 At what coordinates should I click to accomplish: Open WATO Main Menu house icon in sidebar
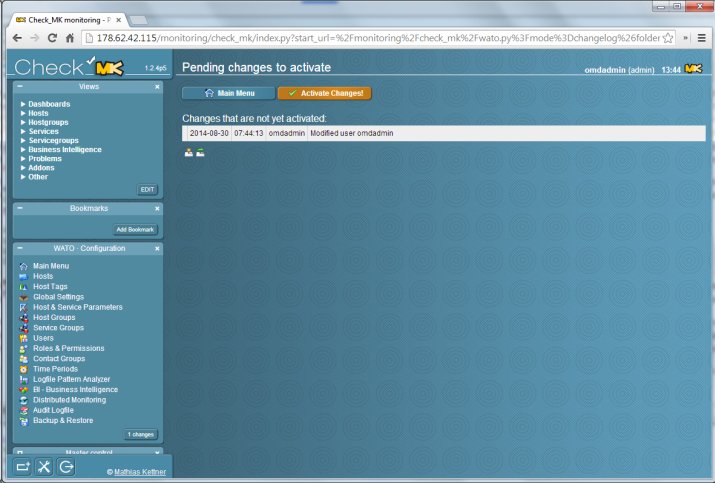(x=23, y=266)
